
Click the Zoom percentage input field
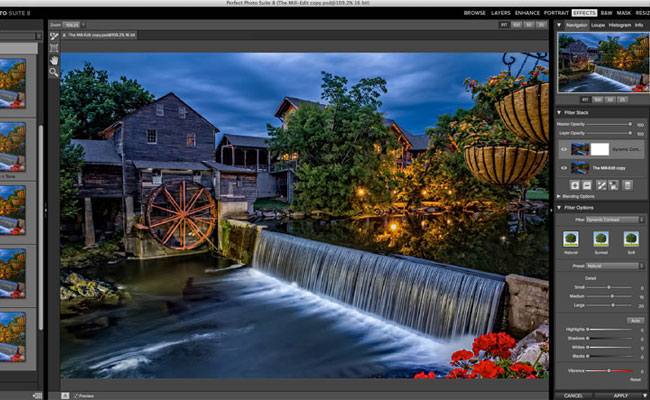coord(71,25)
